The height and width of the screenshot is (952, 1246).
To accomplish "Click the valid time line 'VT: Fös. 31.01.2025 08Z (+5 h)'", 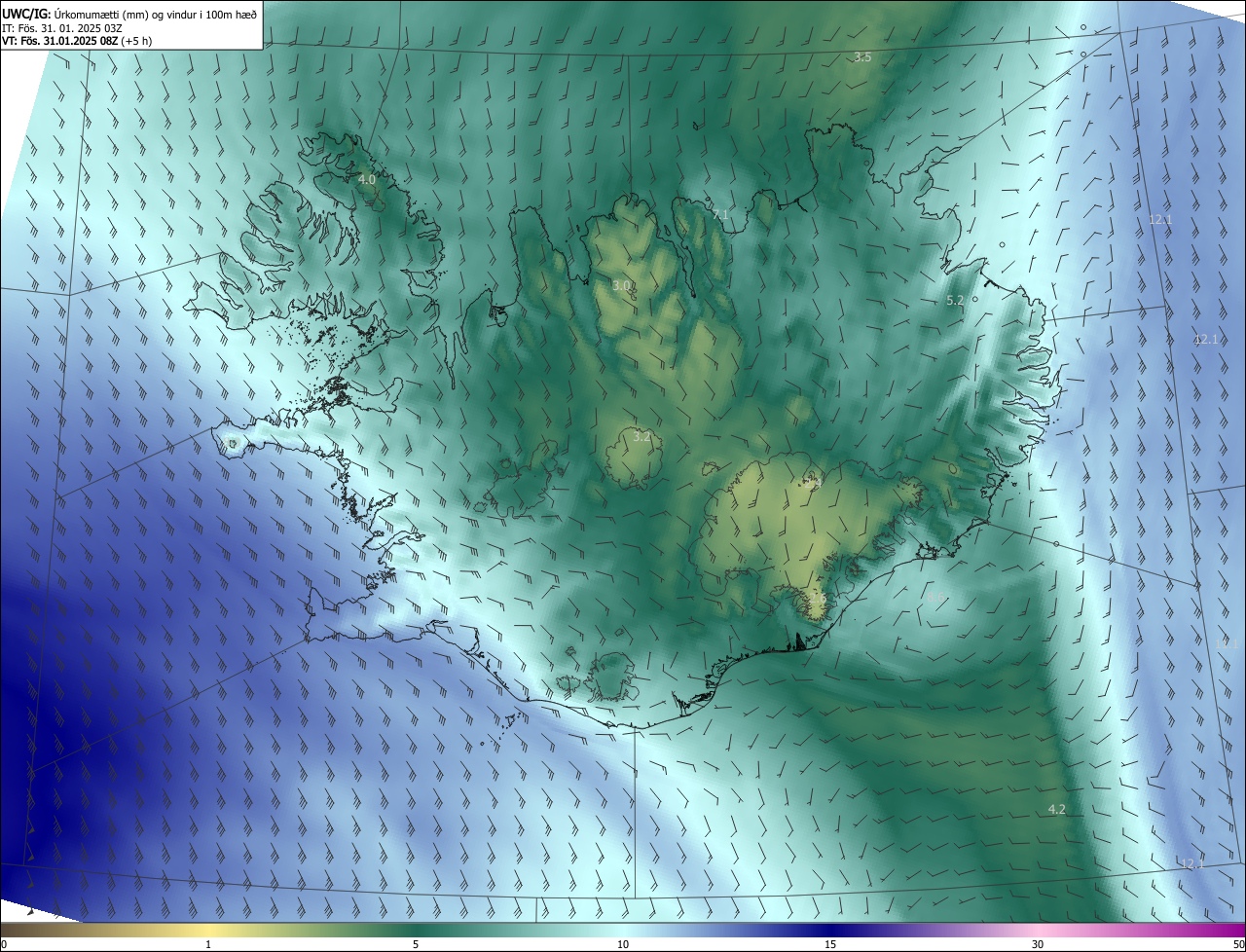I will click(x=79, y=41).
